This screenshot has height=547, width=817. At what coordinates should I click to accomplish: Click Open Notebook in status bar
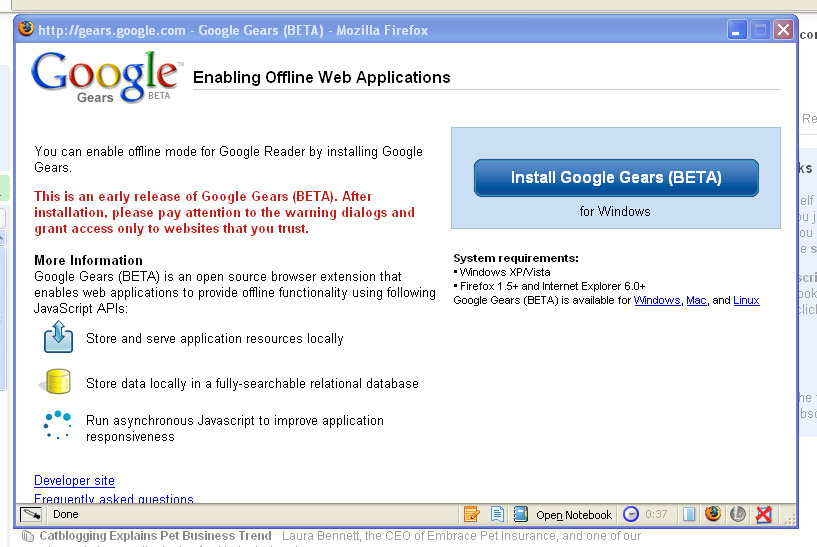(574, 515)
